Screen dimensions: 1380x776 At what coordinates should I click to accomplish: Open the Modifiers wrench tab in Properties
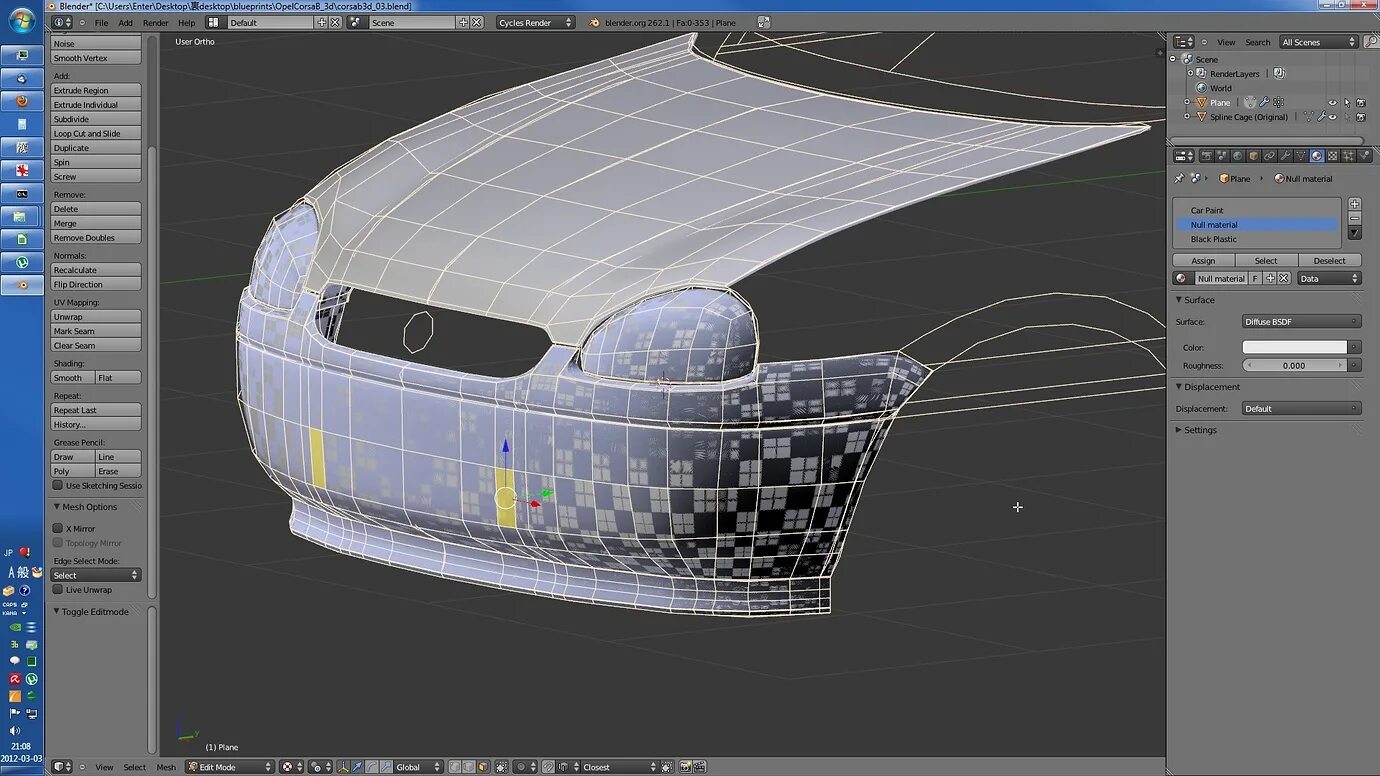click(x=1285, y=156)
